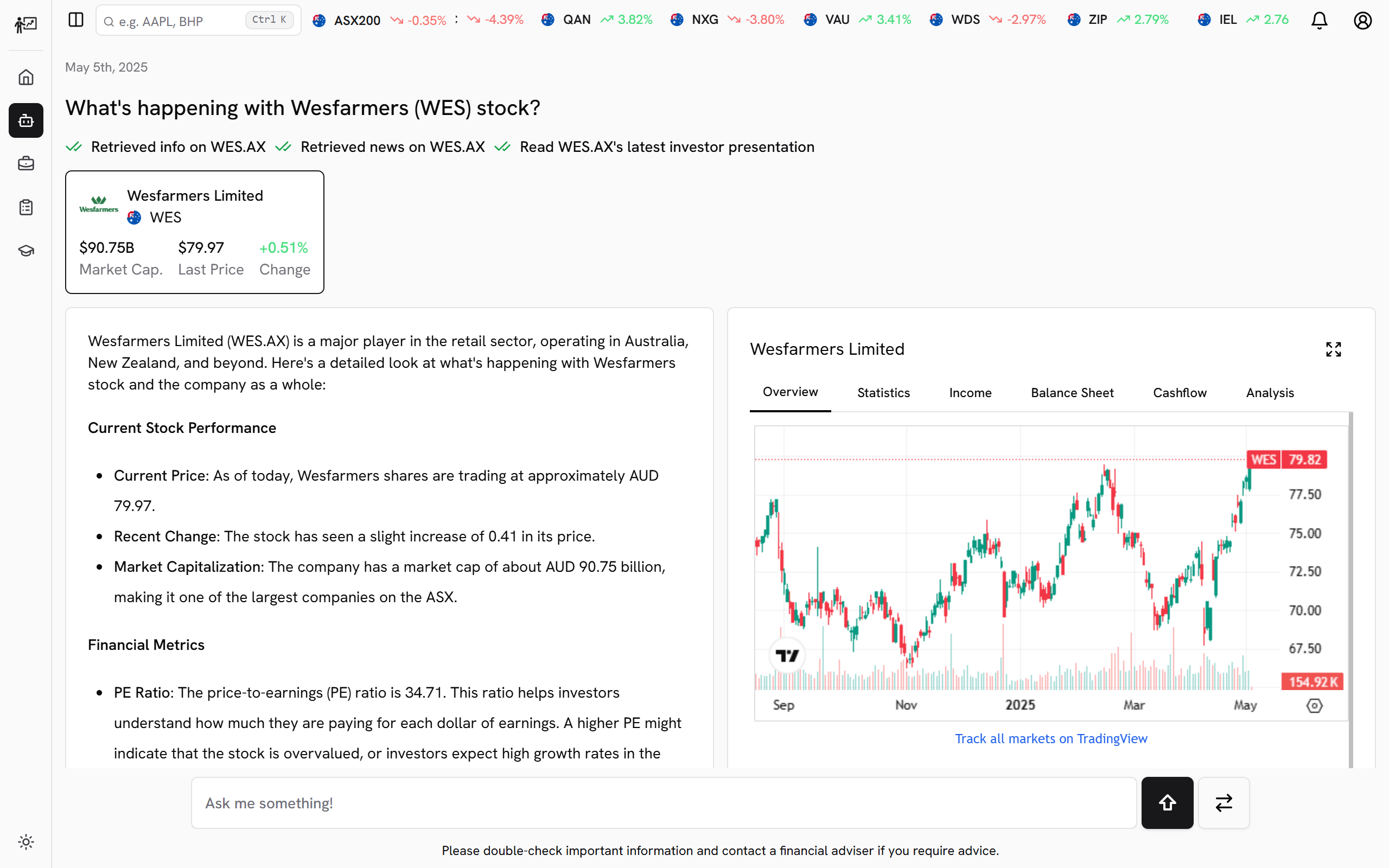Click the 154.92 K volume label
Screen dimensions: 1389x868
[x=1312, y=682]
